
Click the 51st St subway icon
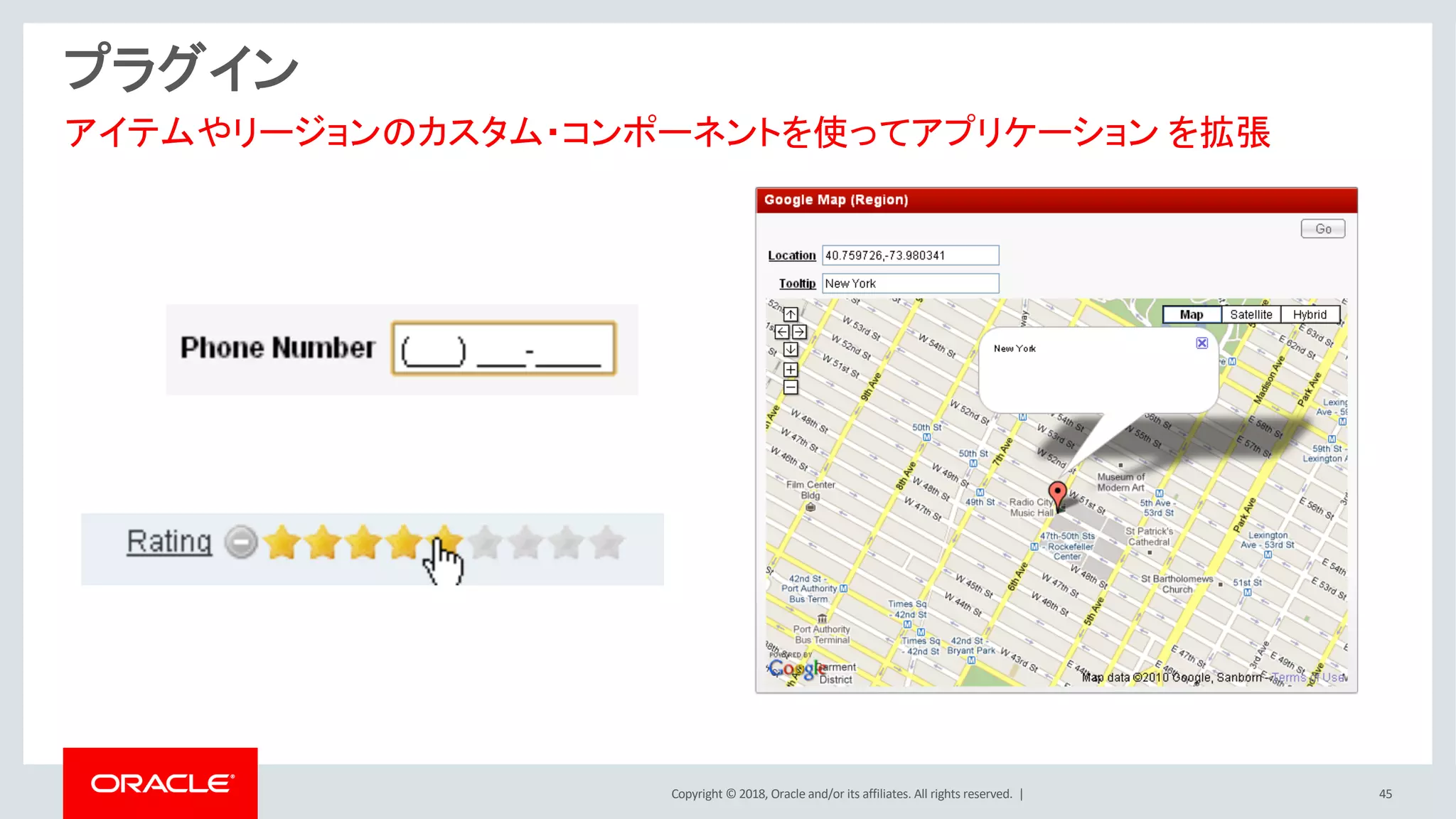coord(1248,592)
